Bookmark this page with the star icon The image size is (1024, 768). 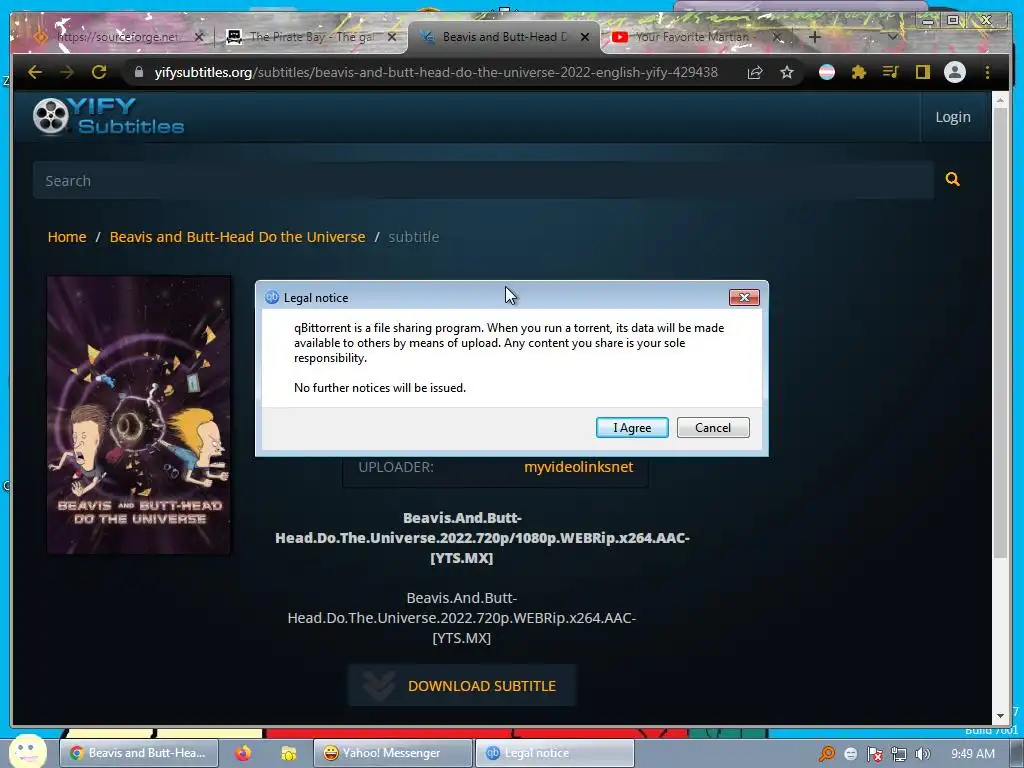pos(787,72)
